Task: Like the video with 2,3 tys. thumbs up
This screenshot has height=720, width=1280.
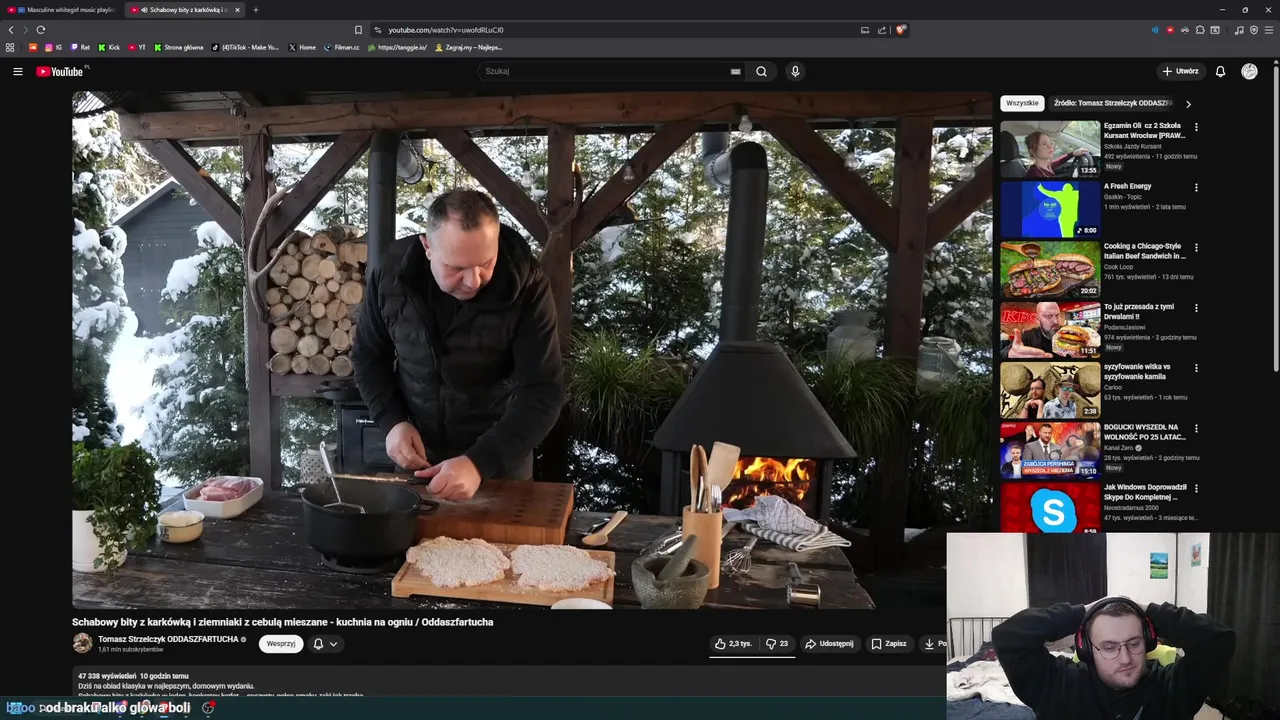Action: coord(734,644)
